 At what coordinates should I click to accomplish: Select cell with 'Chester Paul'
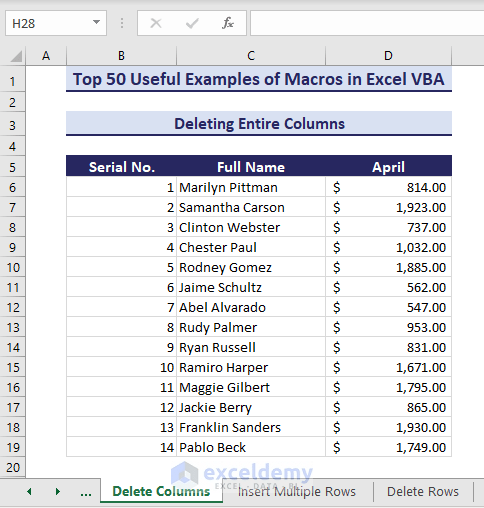point(251,247)
